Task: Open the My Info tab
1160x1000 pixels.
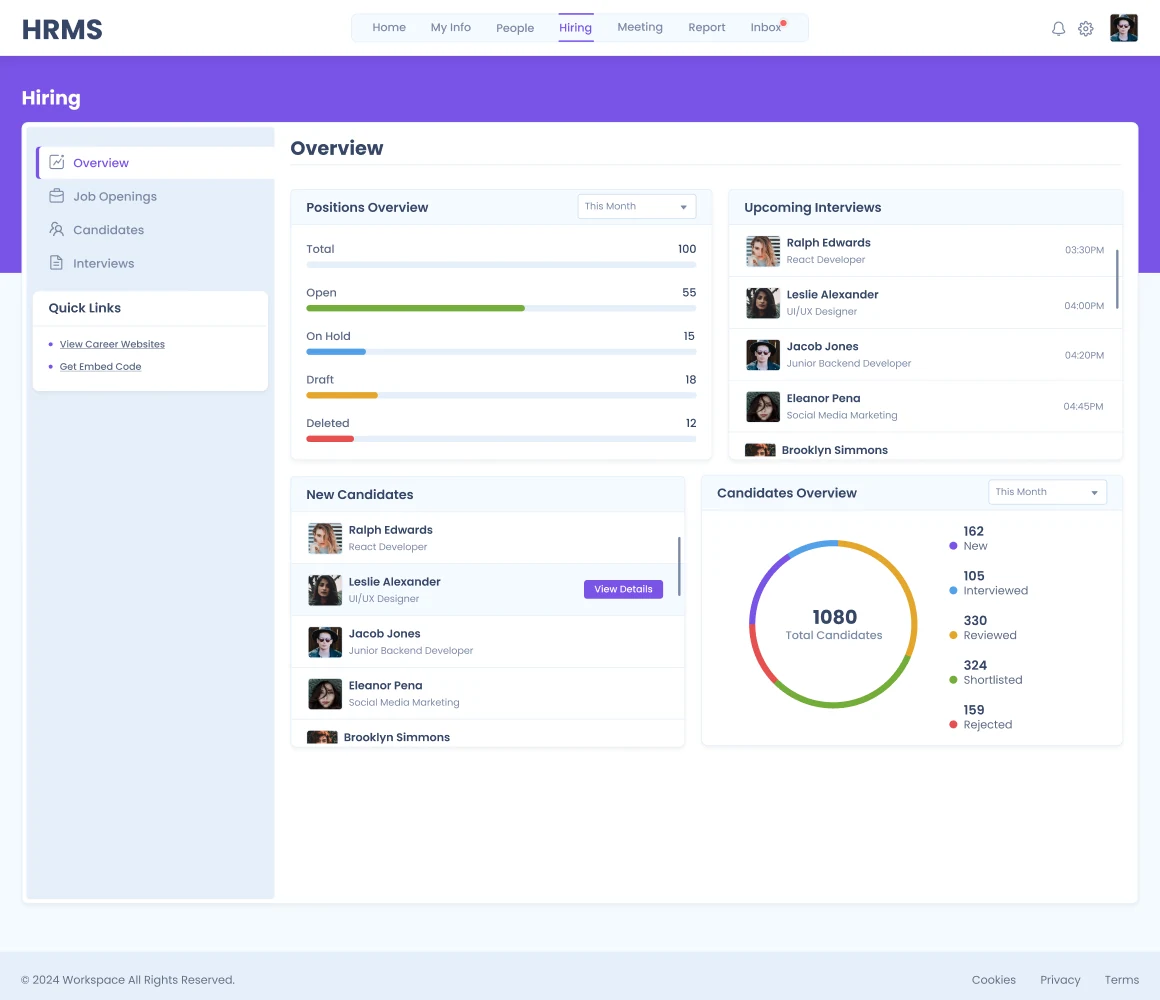Action: click(451, 27)
